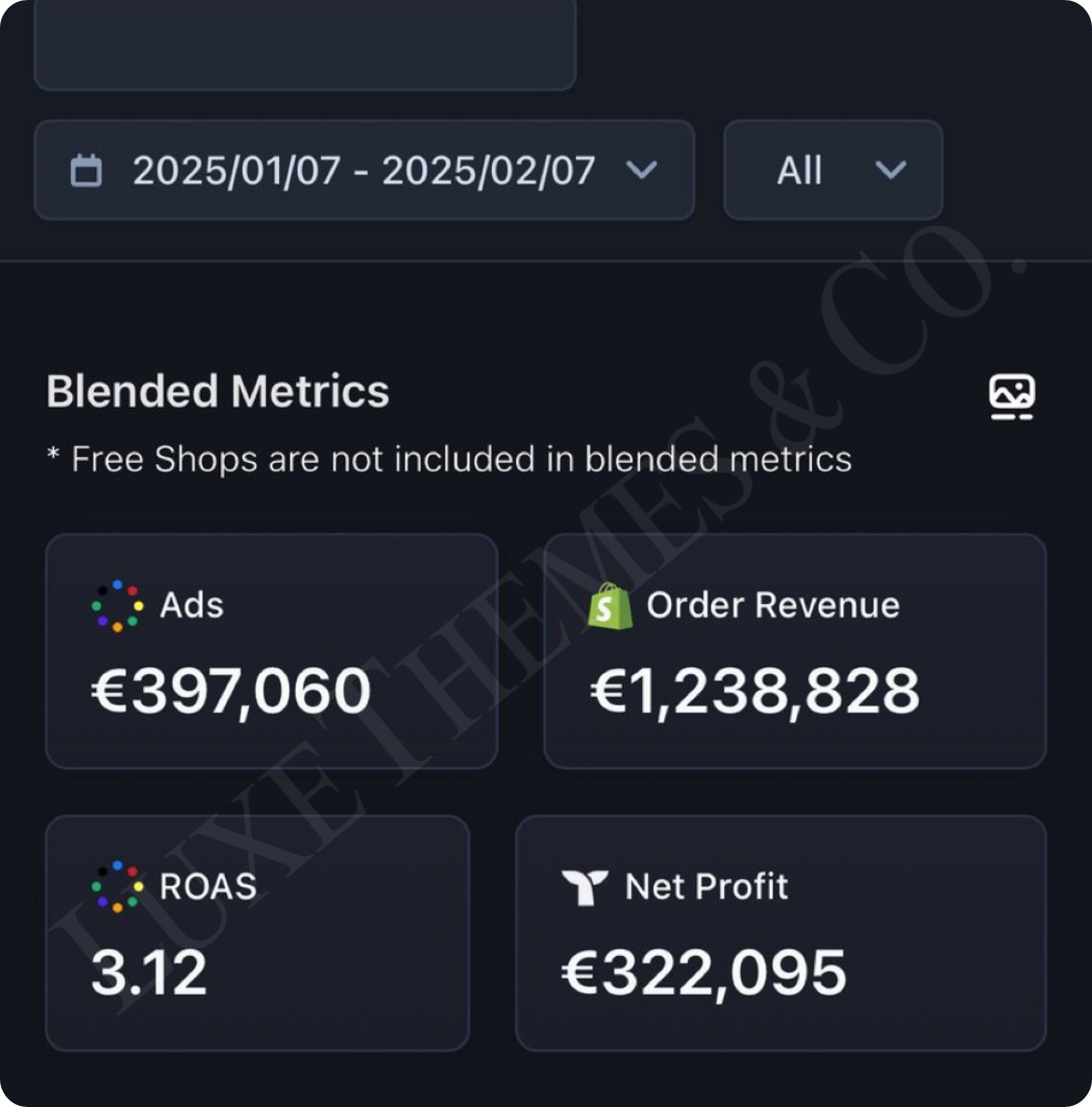Click the colorful ring icon beside ROAS
Screen dimensions: 1092x1107
tap(118, 887)
